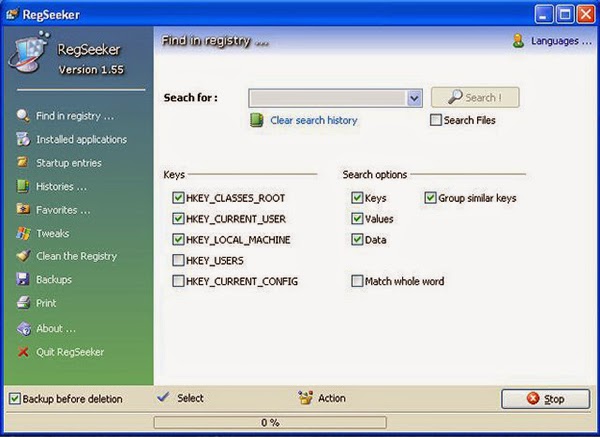Toggle the Keys search option checkbox
Screen dimensions: 600x437
click(357, 198)
